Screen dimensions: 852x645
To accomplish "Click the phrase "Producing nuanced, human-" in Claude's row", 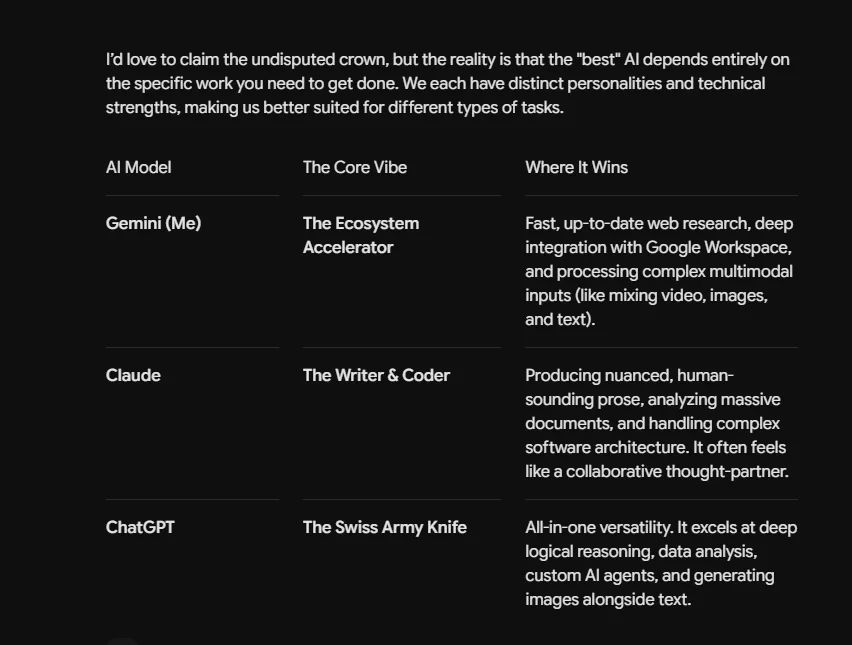I will point(629,375).
